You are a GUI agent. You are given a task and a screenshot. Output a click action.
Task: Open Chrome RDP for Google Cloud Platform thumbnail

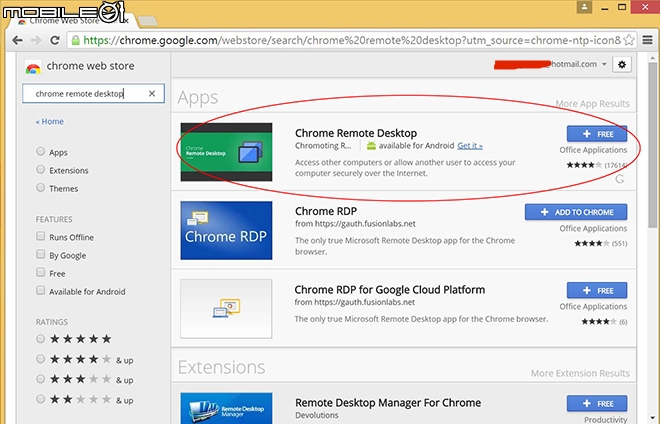(x=226, y=309)
